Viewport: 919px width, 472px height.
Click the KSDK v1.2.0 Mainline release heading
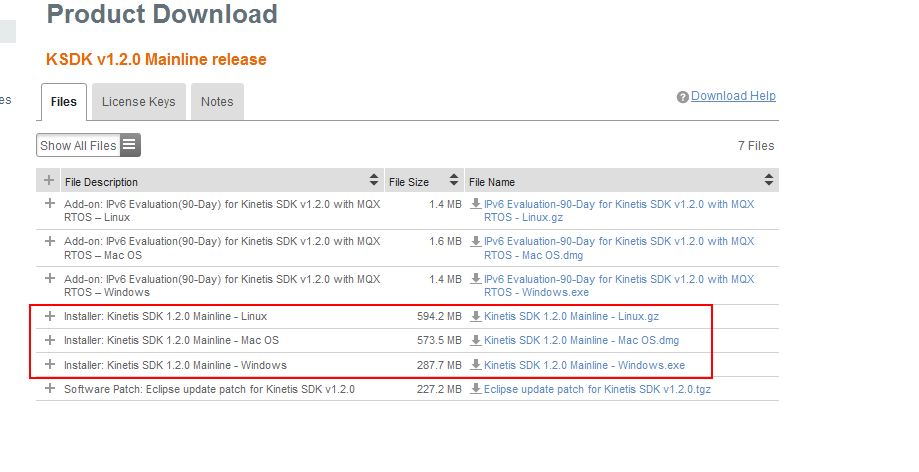(x=156, y=59)
